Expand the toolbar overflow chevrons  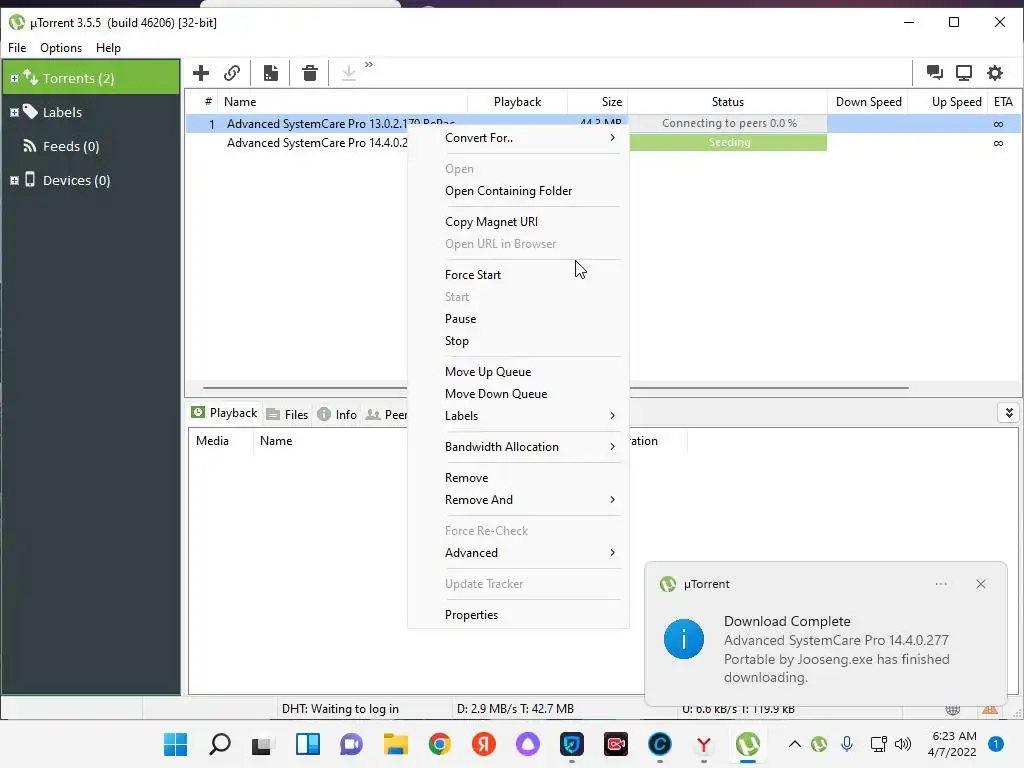pos(369,64)
